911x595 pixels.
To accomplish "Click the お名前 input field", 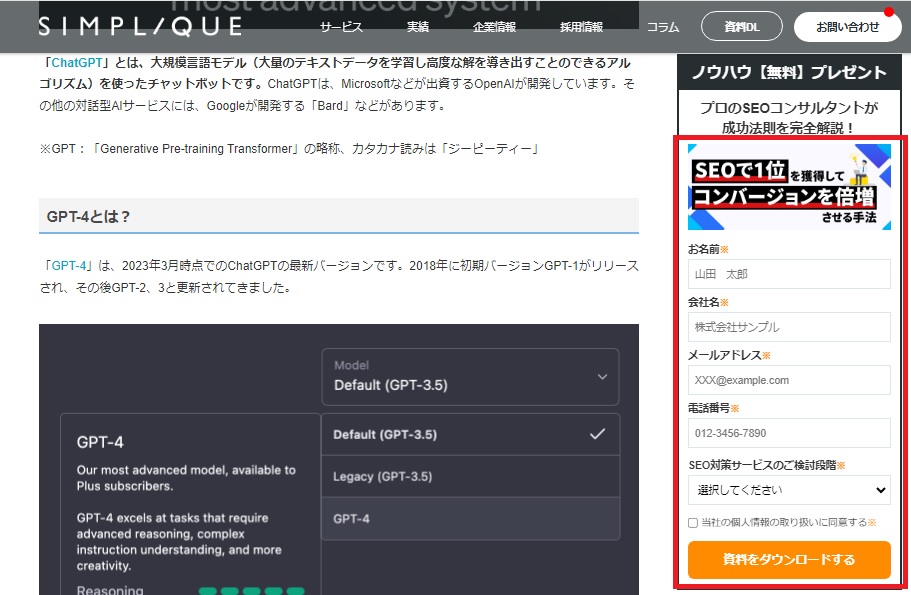I will point(789,274).
